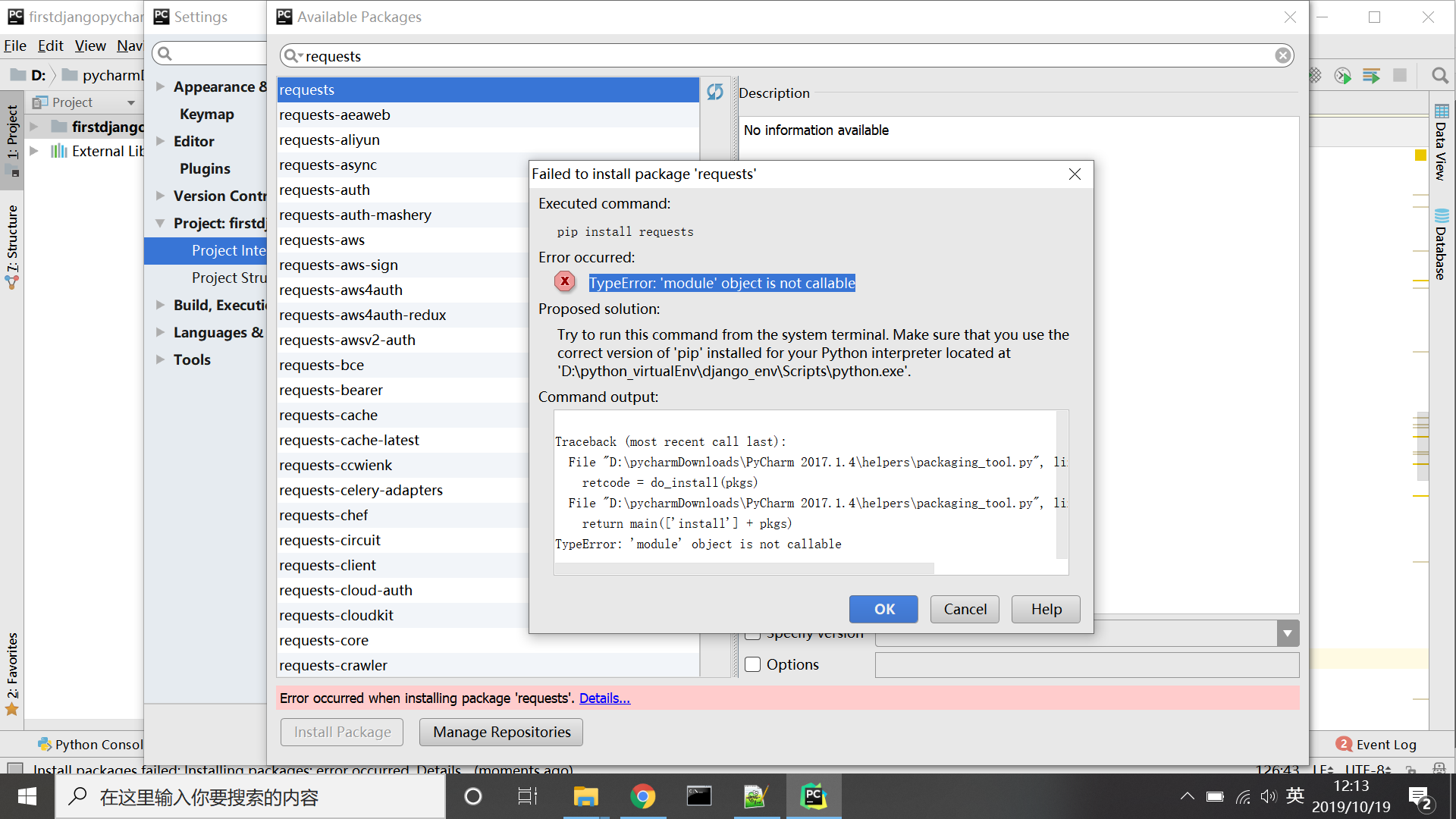Open the 2: Favorites tool window tab
This screenshot has width=1456, height=819.
coord(12,673)
